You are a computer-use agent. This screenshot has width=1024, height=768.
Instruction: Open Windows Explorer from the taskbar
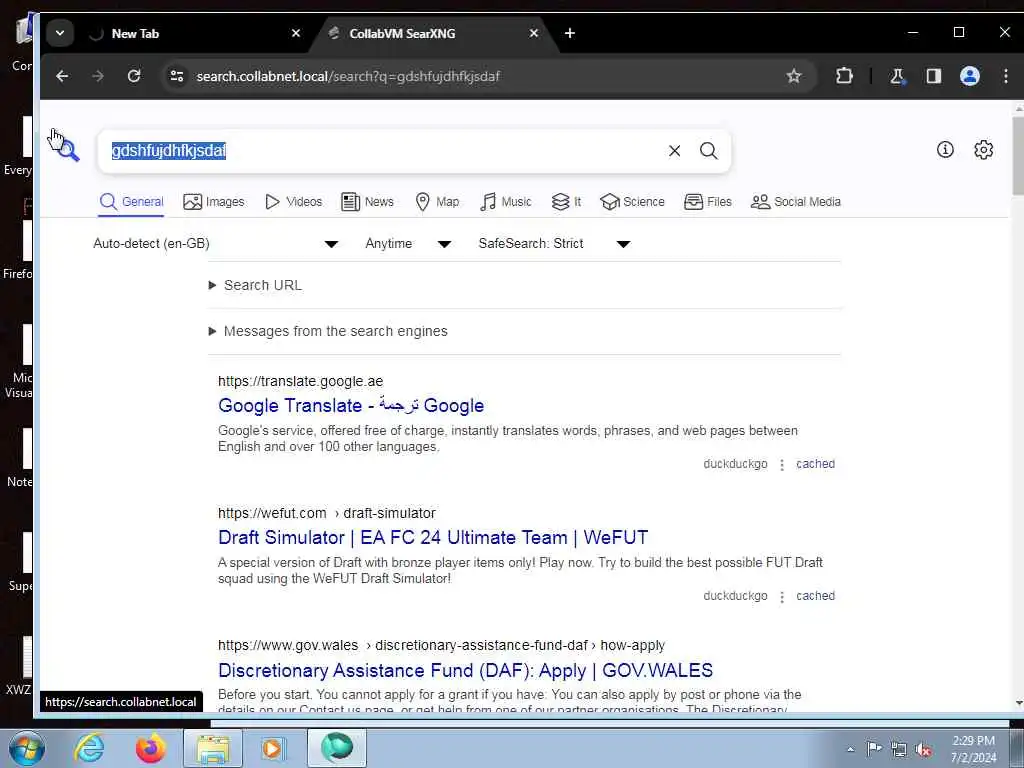pos(212,748)
